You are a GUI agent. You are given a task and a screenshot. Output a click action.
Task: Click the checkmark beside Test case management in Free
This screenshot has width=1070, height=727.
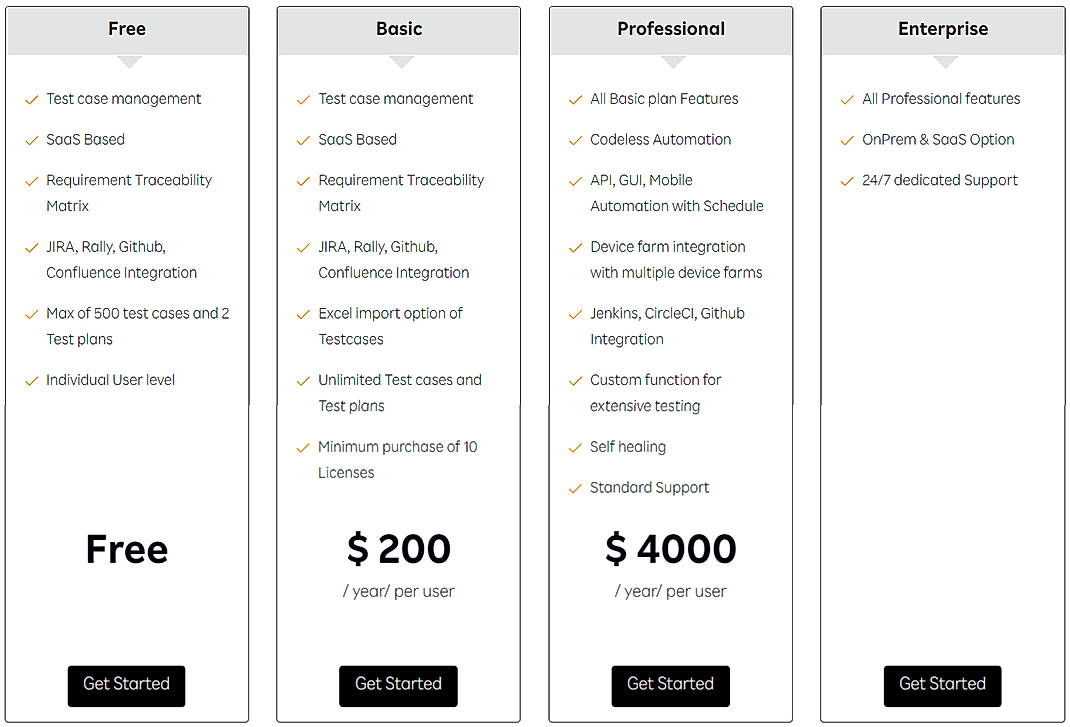(31, 98)
